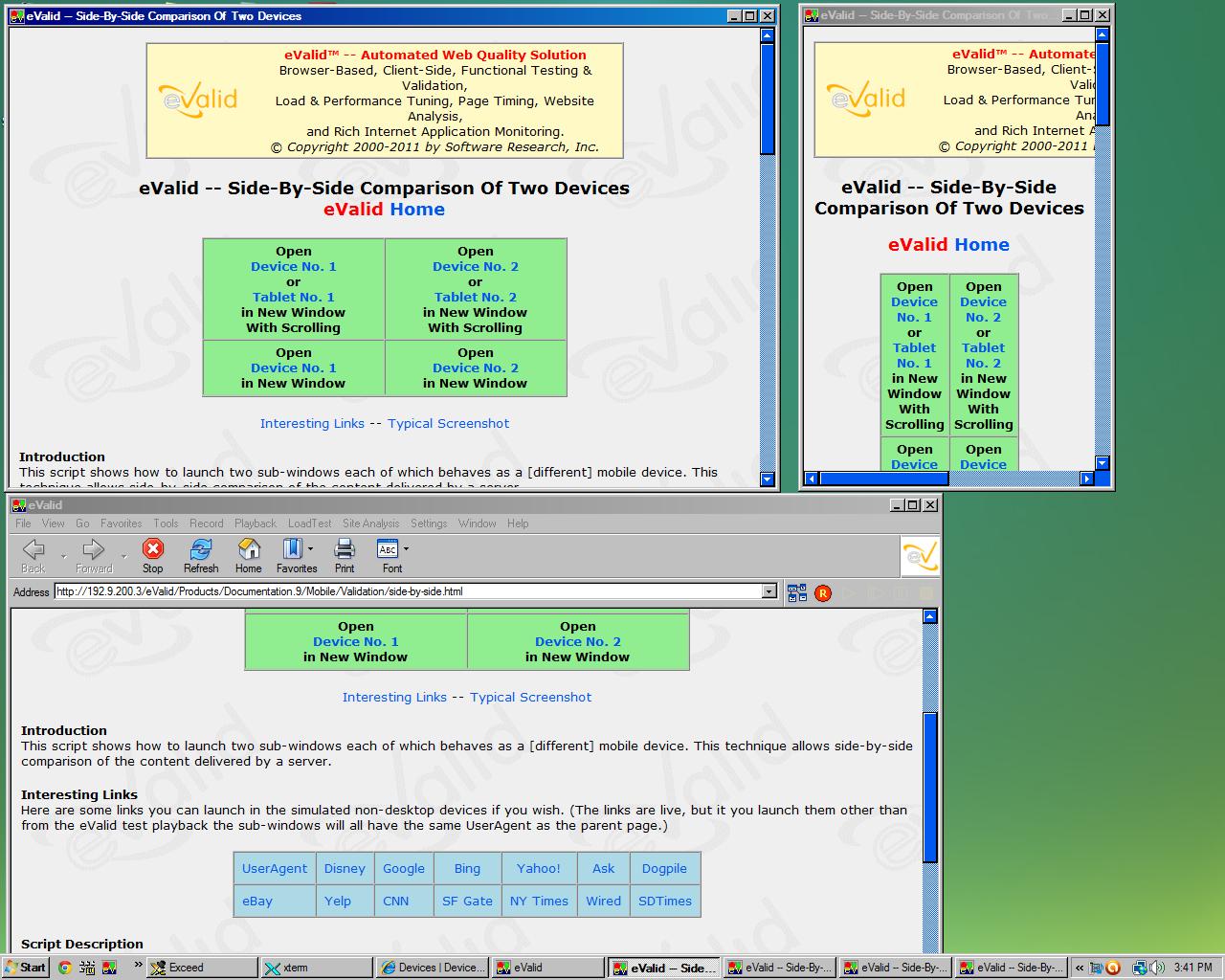Go to Home via toolbar house icon
1225x980 pixels.
point(249,549)
